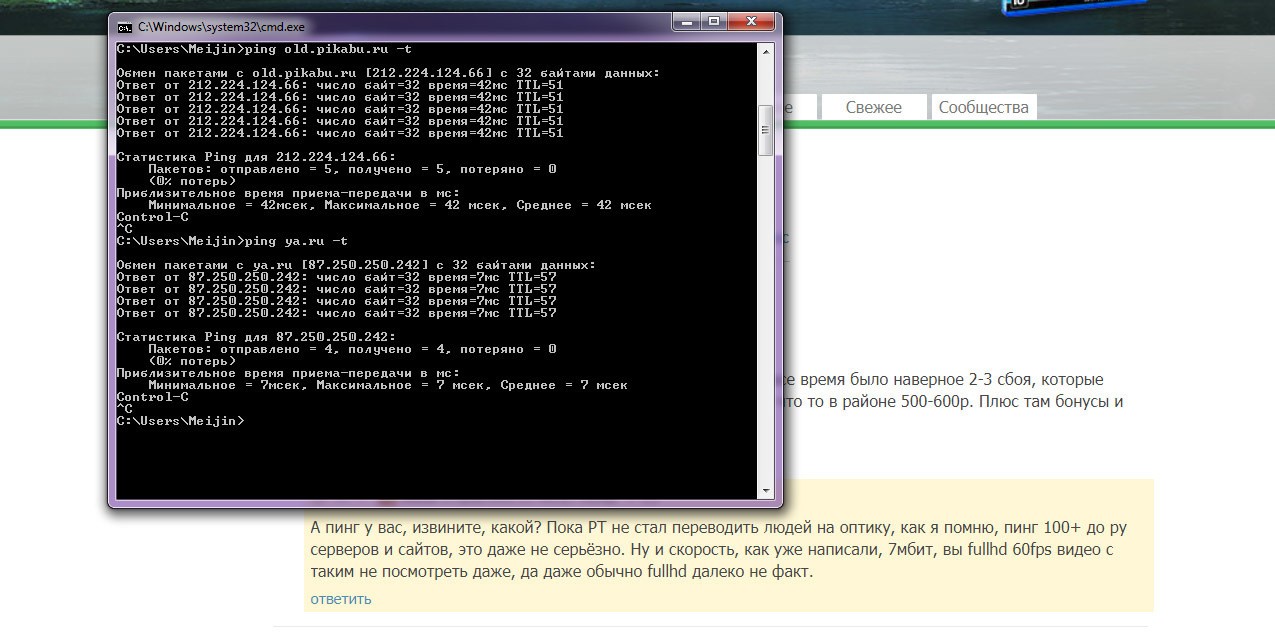1275x633 pixels.
Task: Minimize the cmd.exe window
Action: [685, 21]
